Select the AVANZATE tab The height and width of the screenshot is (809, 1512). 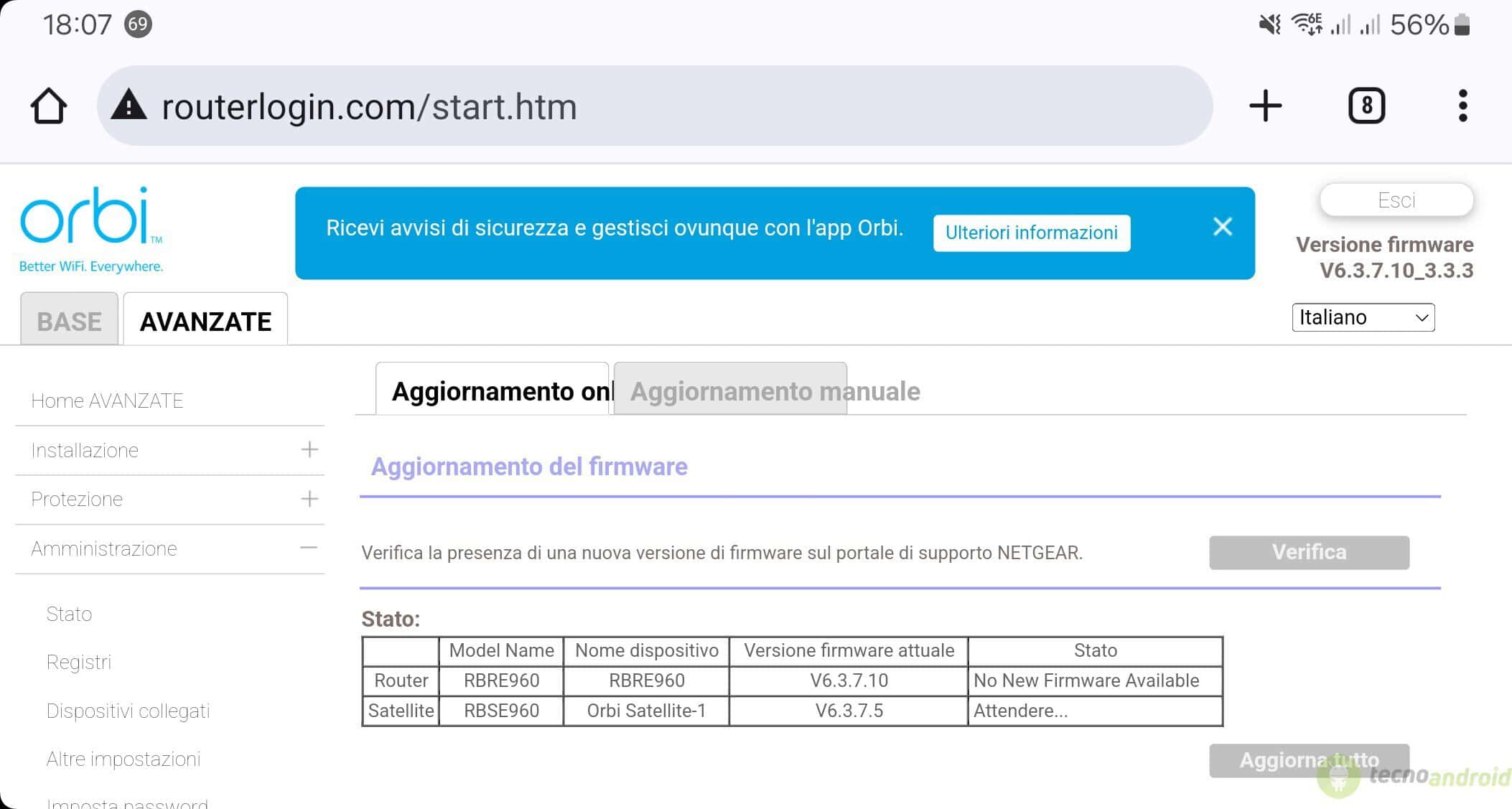pos(205,320)
